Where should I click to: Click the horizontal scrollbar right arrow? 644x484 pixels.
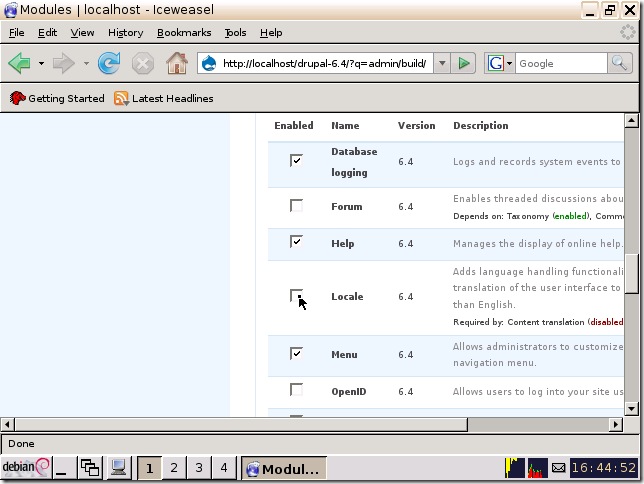pyautogui.click(x=616, y=424)
